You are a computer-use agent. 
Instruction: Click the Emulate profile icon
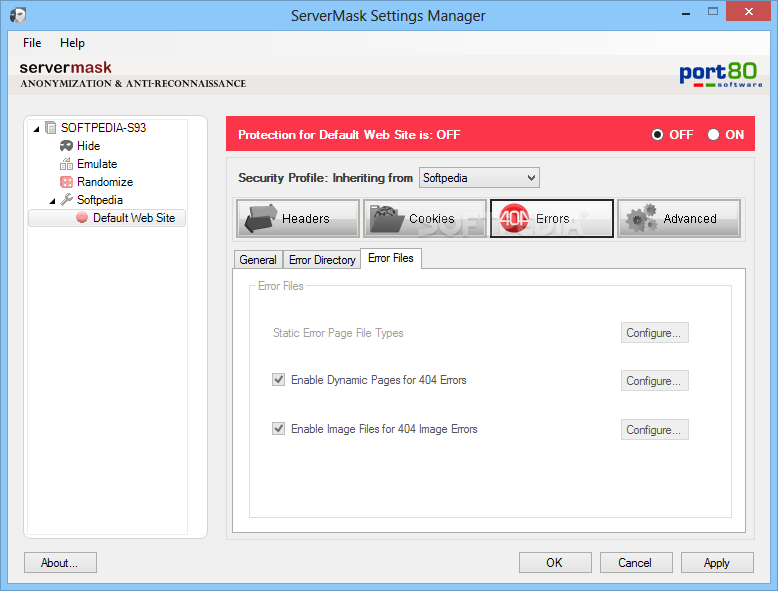pos(66,164)
